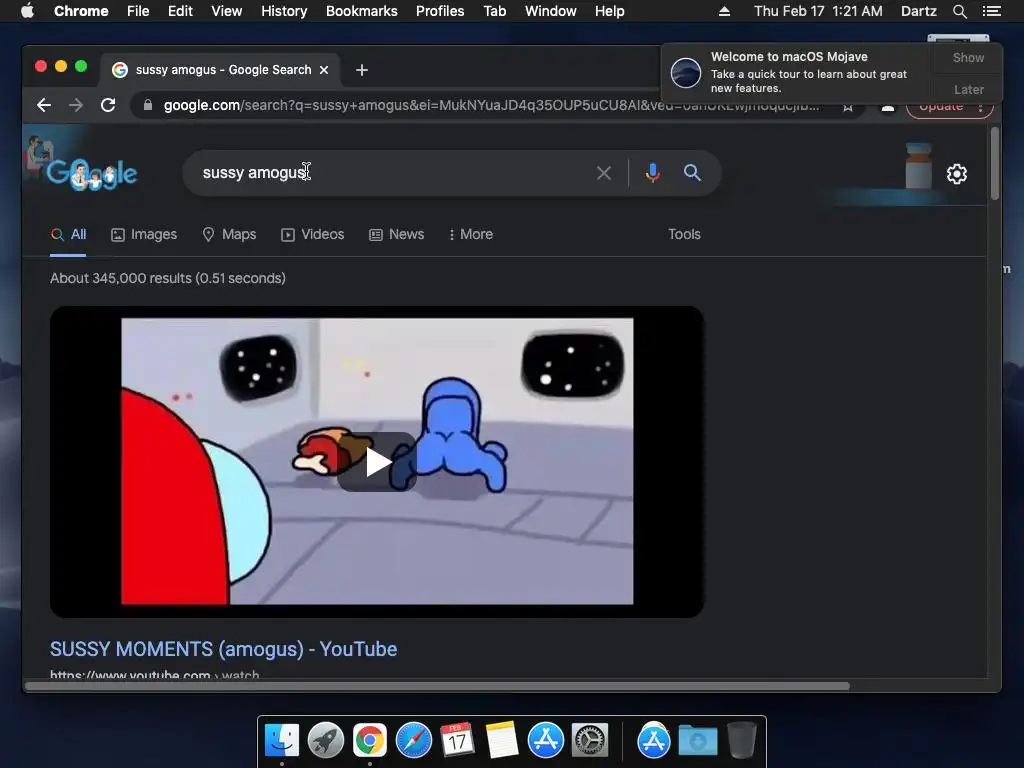Open the Tab menu
Image resolution: width=1024 pixels, height=768 pixels.
coord(494,11)
